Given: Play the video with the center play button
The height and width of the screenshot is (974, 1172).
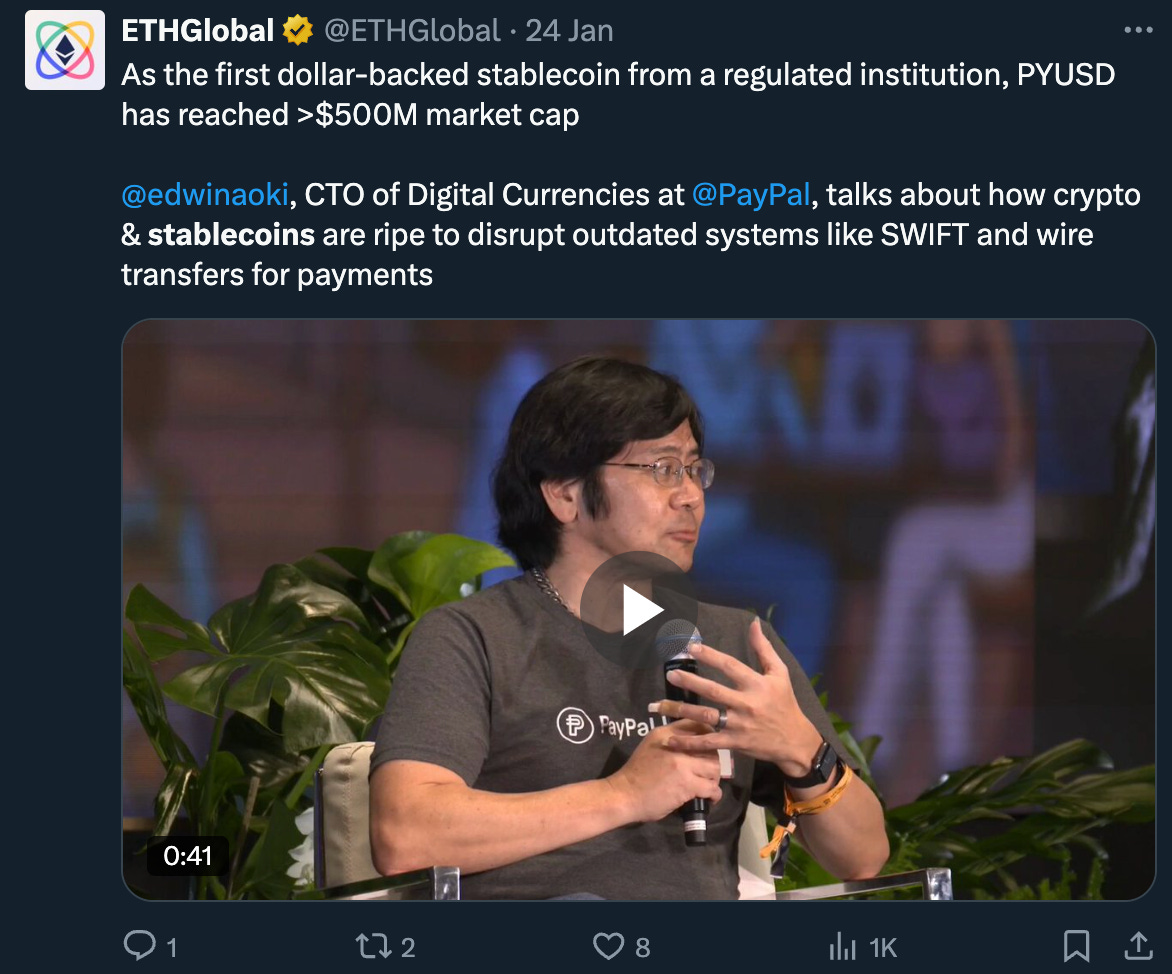Looking at the screenshot, I should 639,610.
